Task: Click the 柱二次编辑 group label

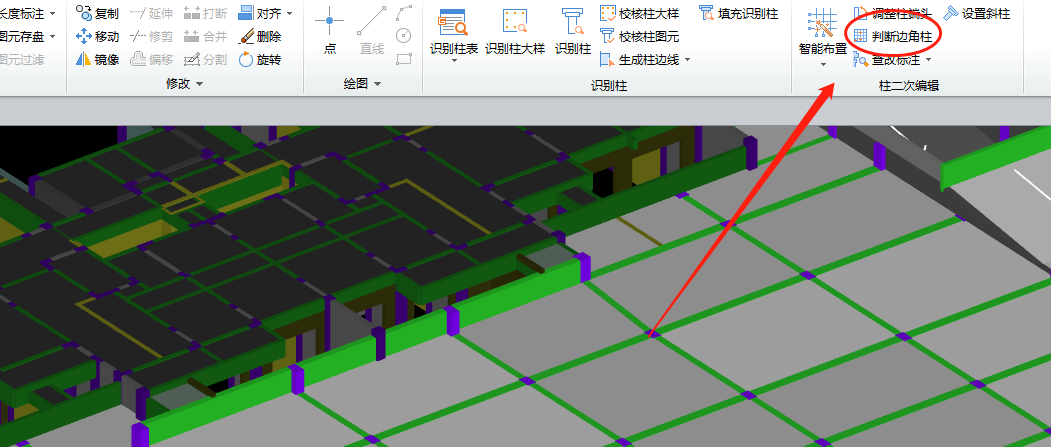Action: click(908, 85)
